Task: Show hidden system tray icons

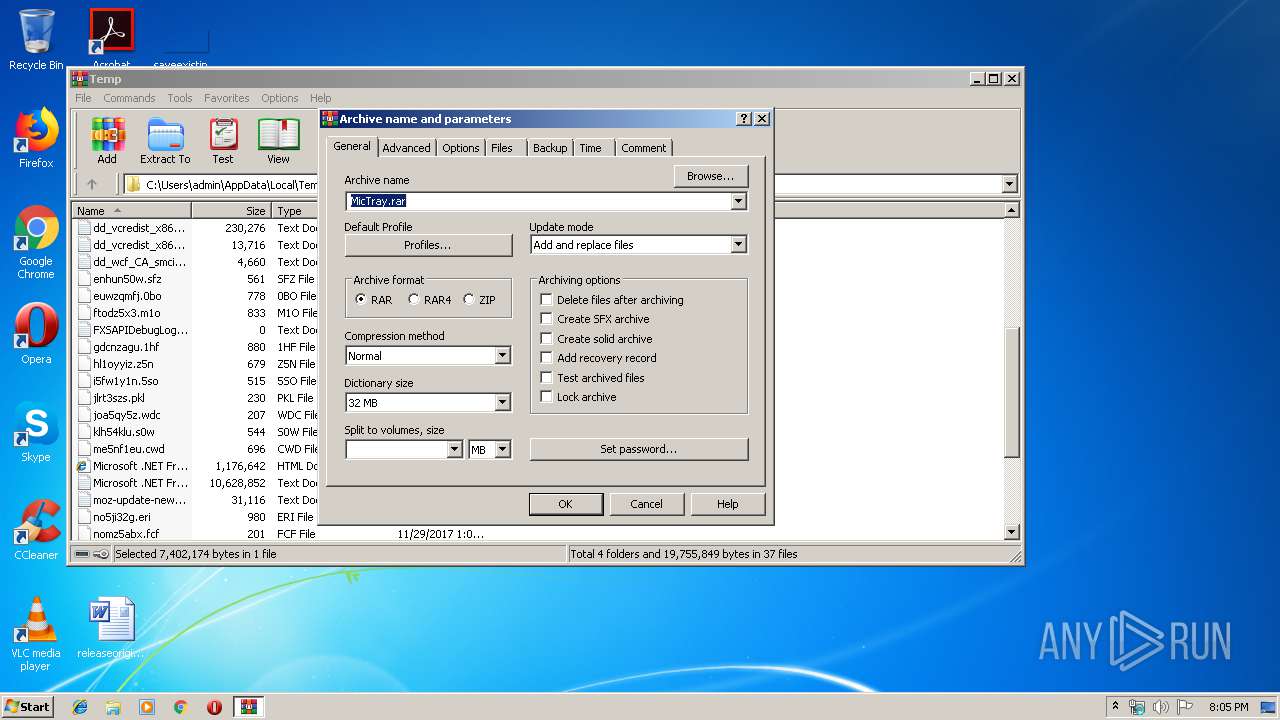Action: point(1115,707)
